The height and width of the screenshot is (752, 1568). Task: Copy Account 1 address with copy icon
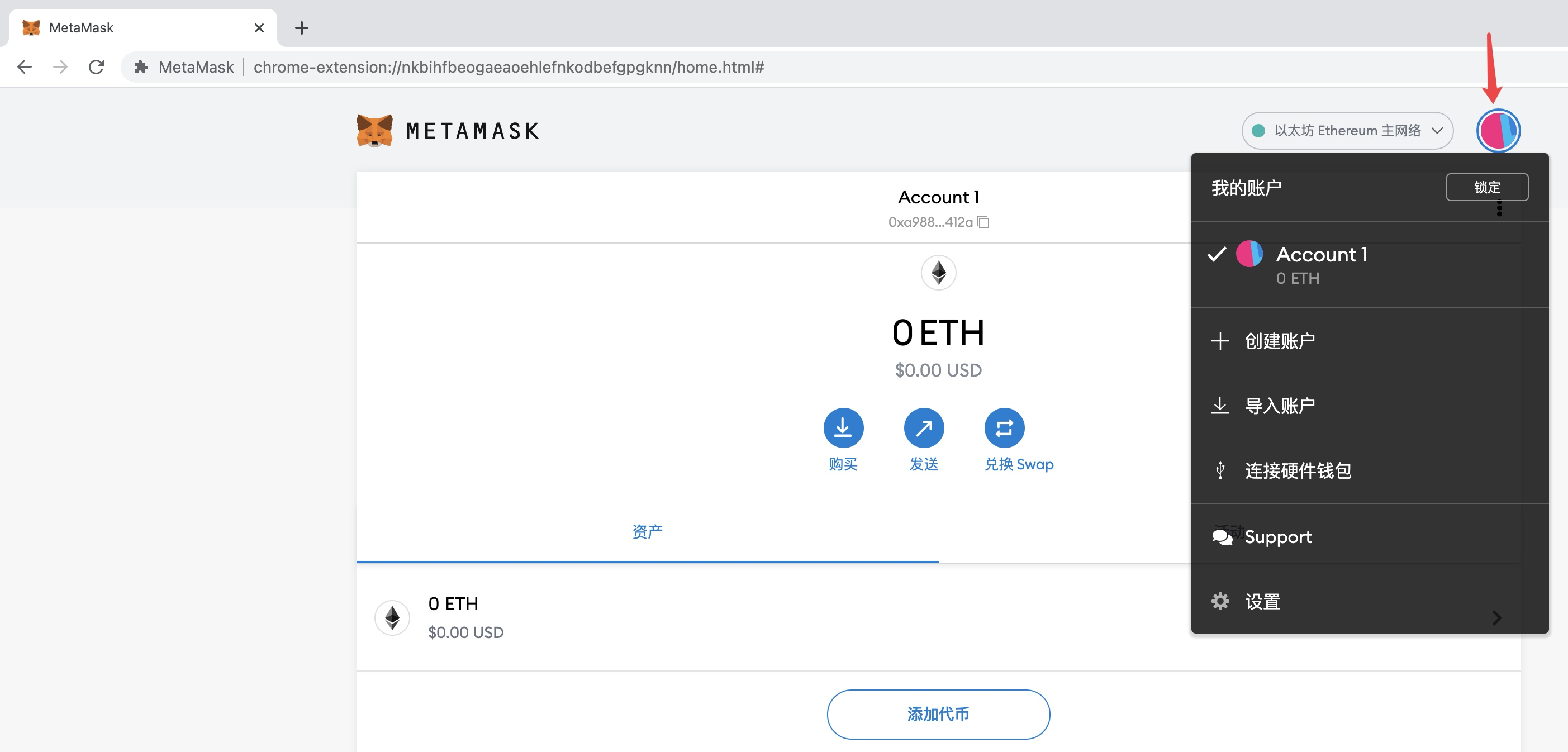click(983, 222)
